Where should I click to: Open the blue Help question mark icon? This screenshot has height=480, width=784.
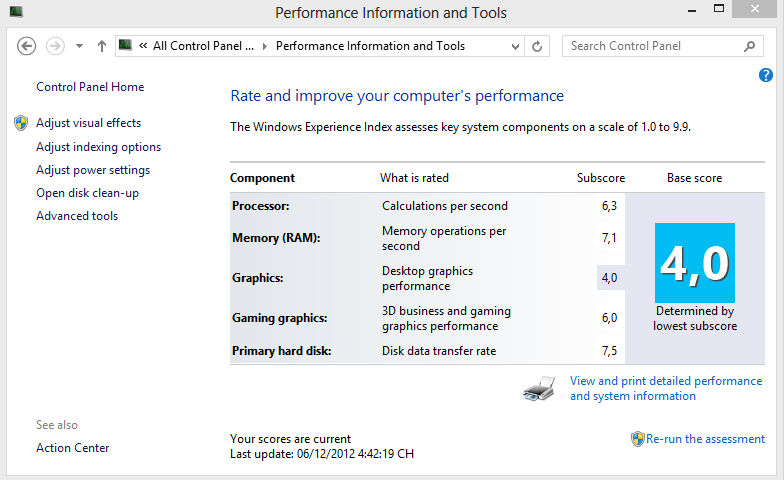pyautogui.click(x=766, y=75)
